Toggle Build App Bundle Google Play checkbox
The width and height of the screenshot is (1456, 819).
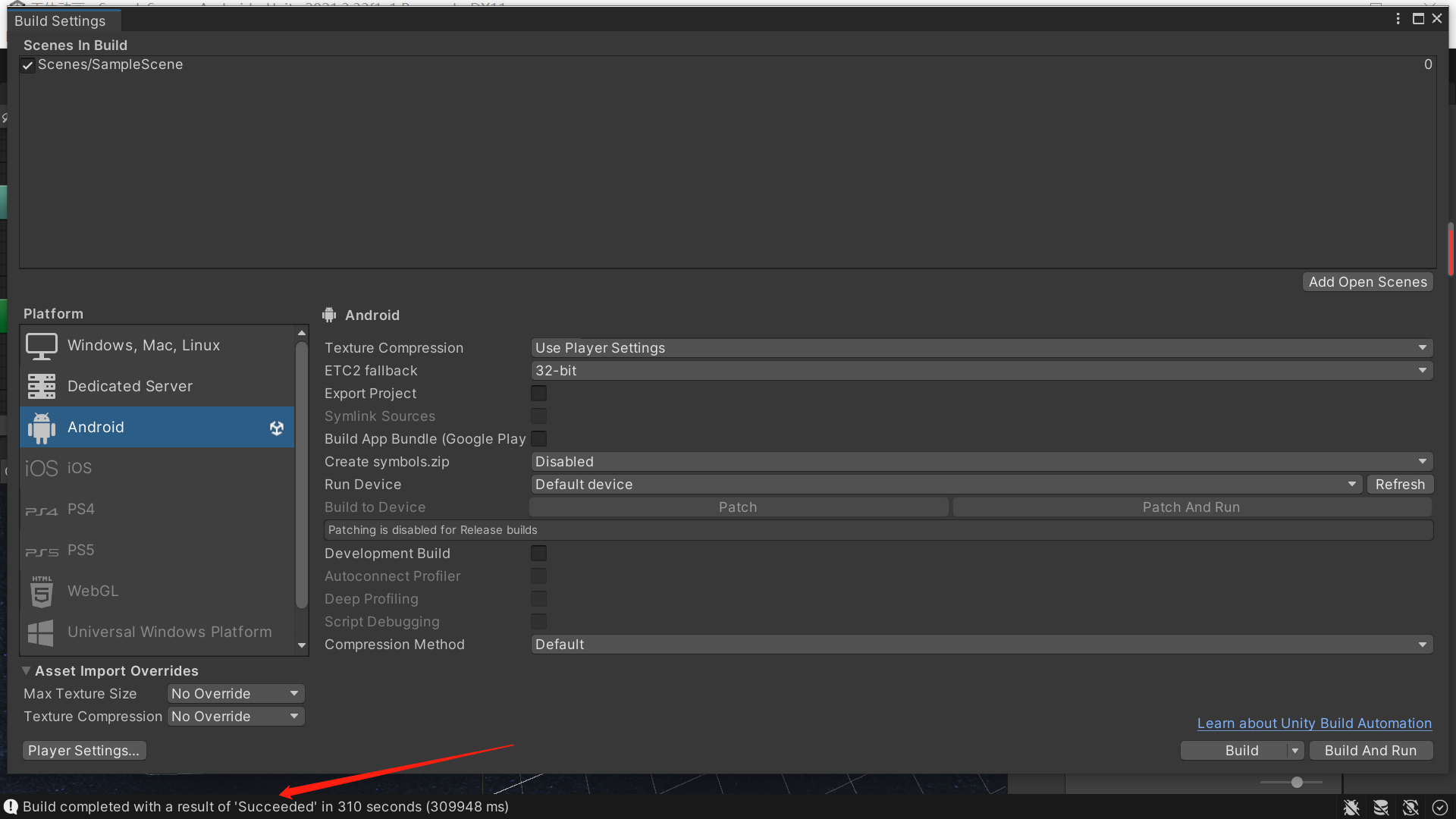[x=539, y=438]
